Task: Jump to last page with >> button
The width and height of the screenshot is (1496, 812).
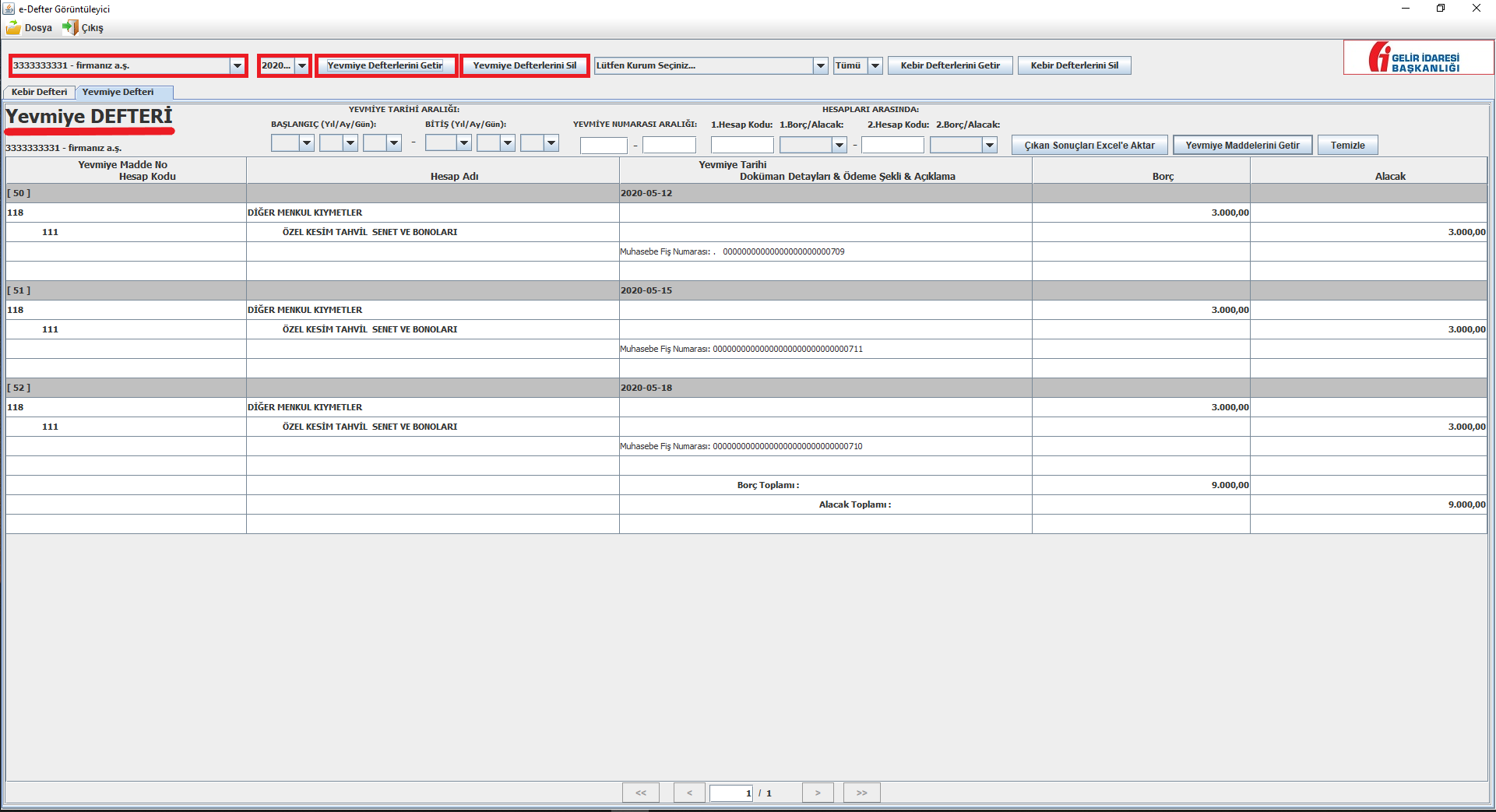Action: [861, 793]
